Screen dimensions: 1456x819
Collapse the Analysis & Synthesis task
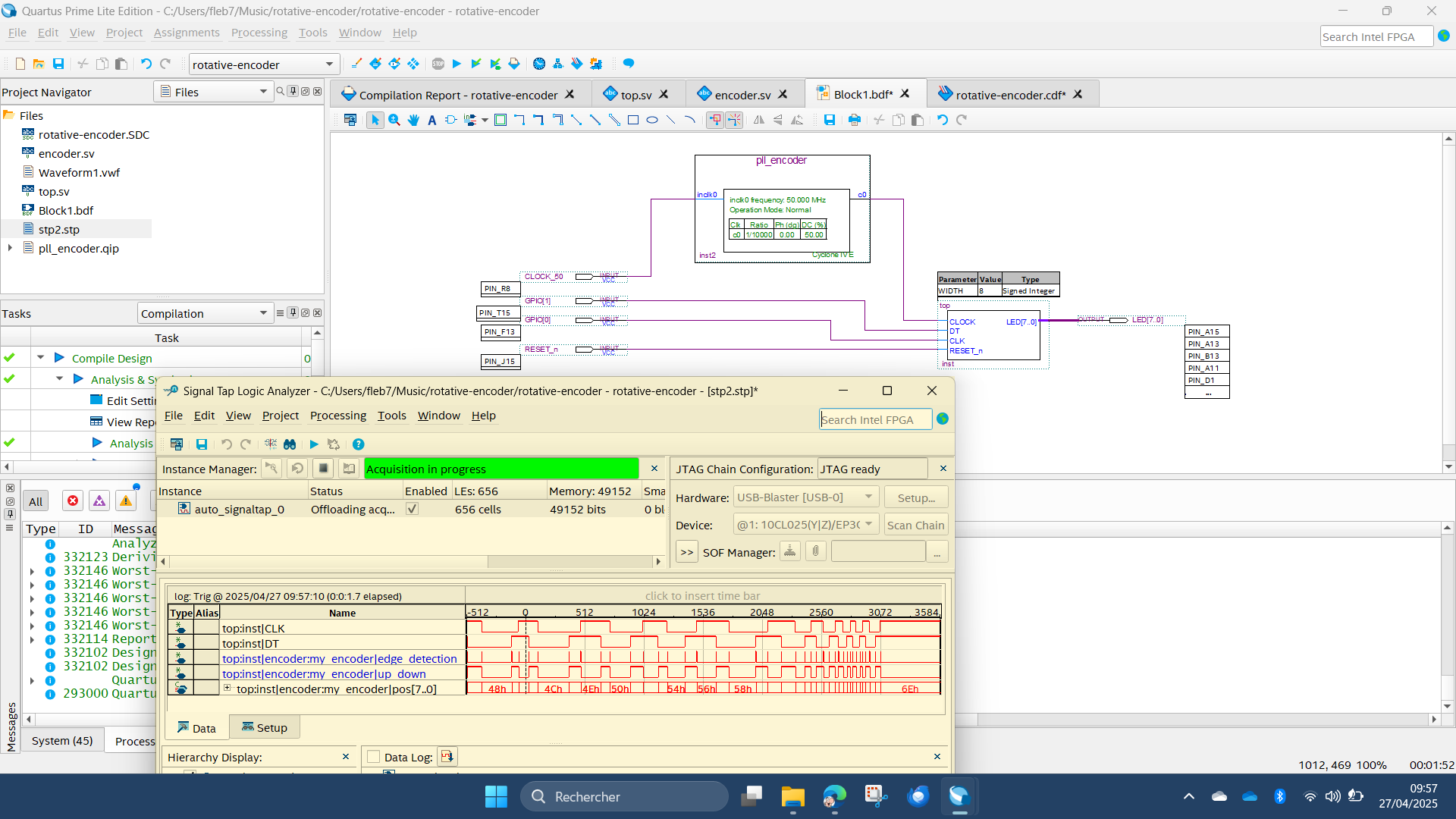pyautogui.click(x=60, y=379)
